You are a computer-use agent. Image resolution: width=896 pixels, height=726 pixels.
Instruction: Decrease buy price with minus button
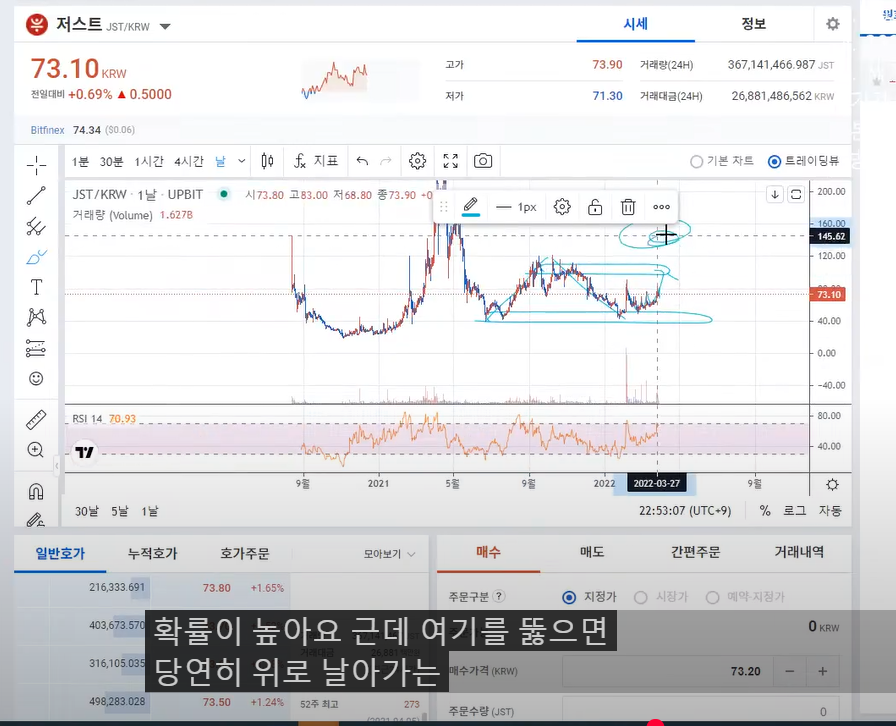790,671
